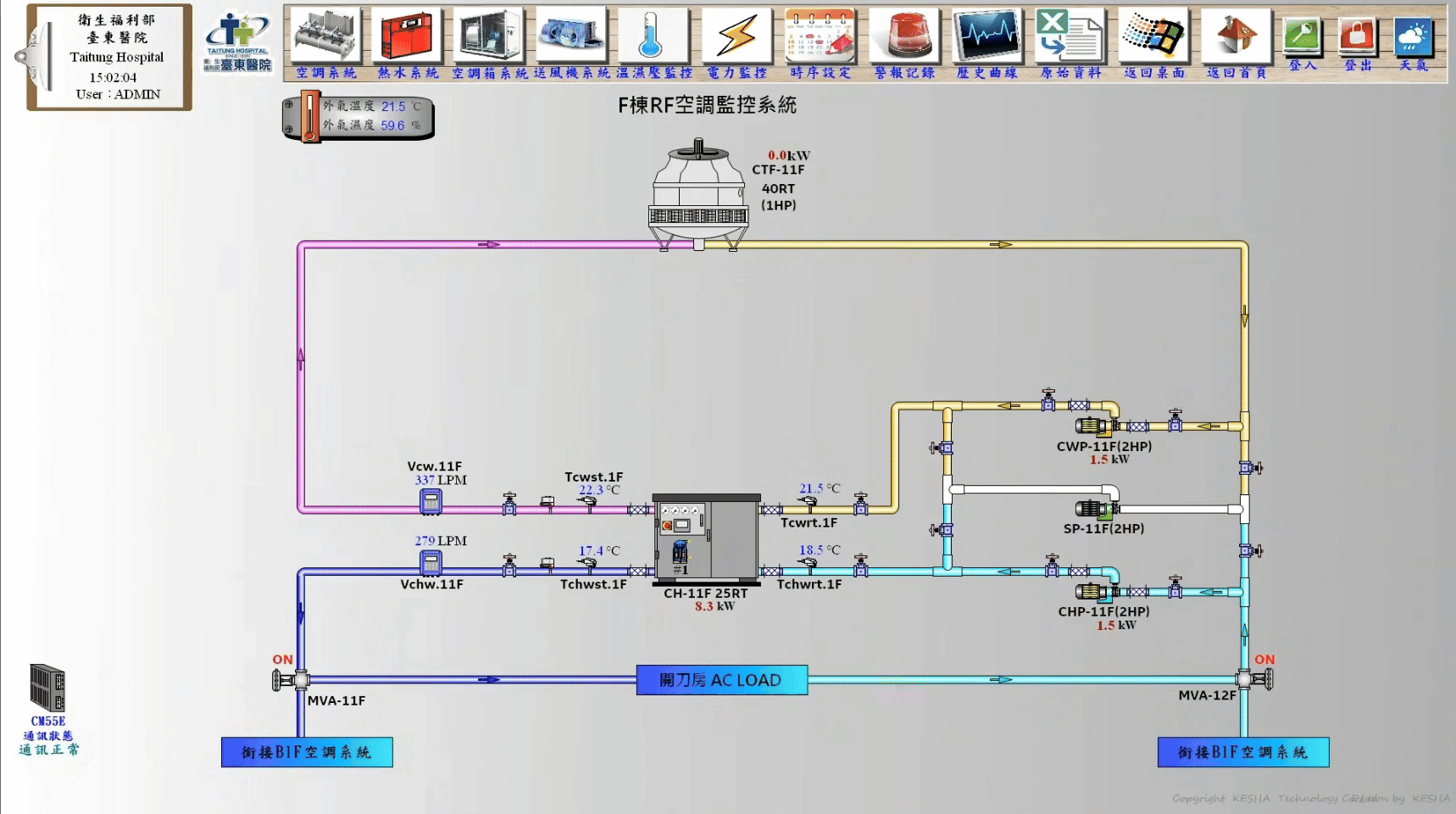Image resolution: width=1456 pixels, height=814 pixels.
Task: Open the 電力監控 lightning bolt icon
Action: tap(736, 36)
